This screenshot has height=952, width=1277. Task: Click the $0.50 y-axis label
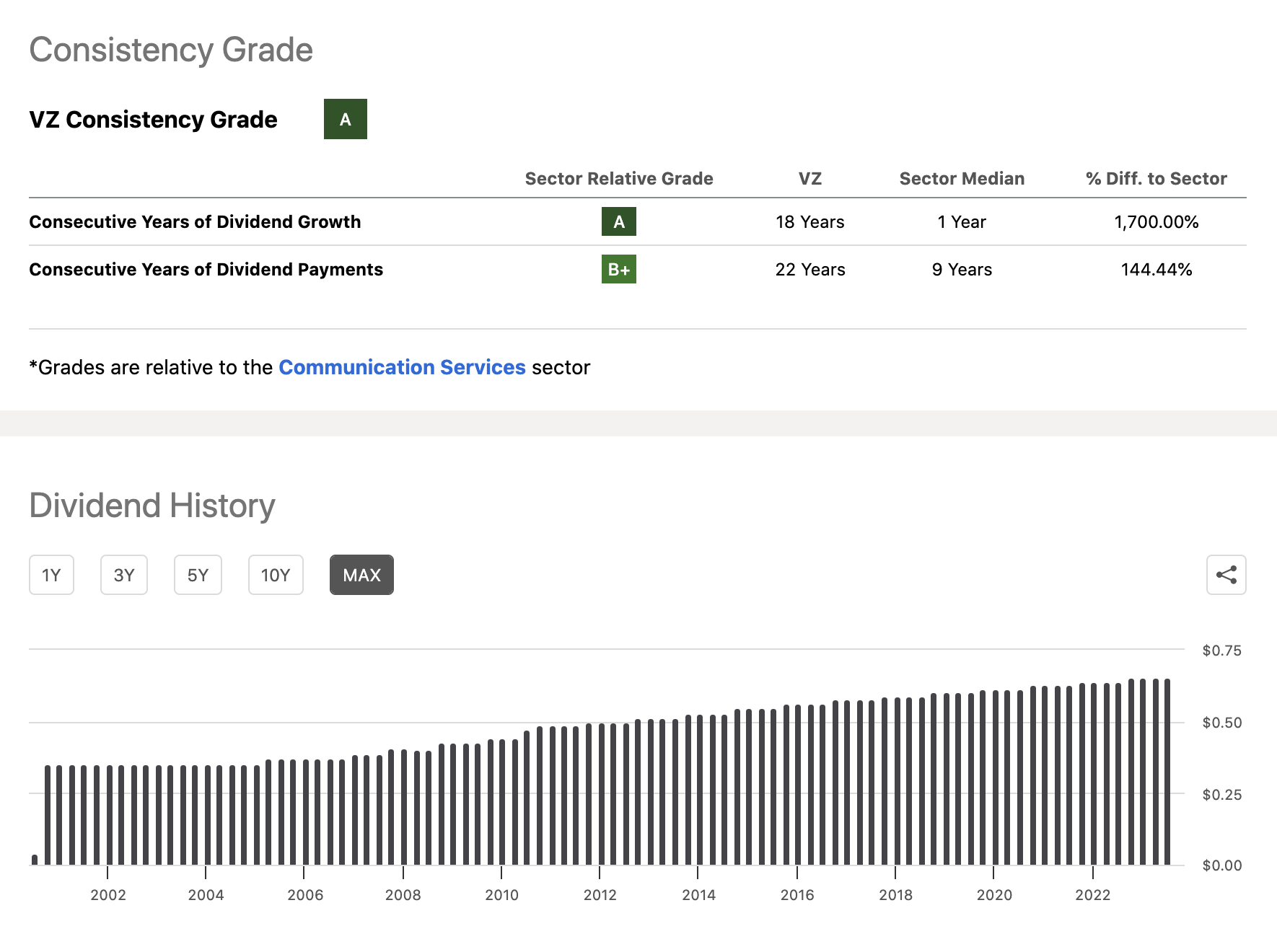point(1221,722)
